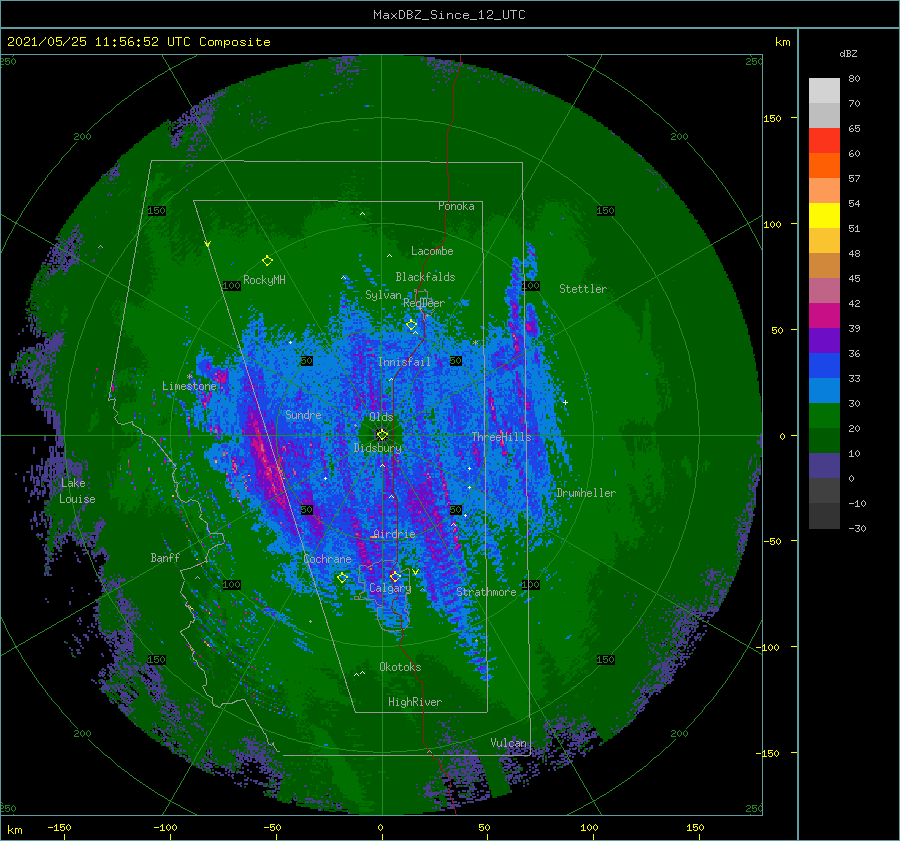Select the Innisfail label
Screen dimensions: 900x841
pyautogui.click(x=404, y=362)
